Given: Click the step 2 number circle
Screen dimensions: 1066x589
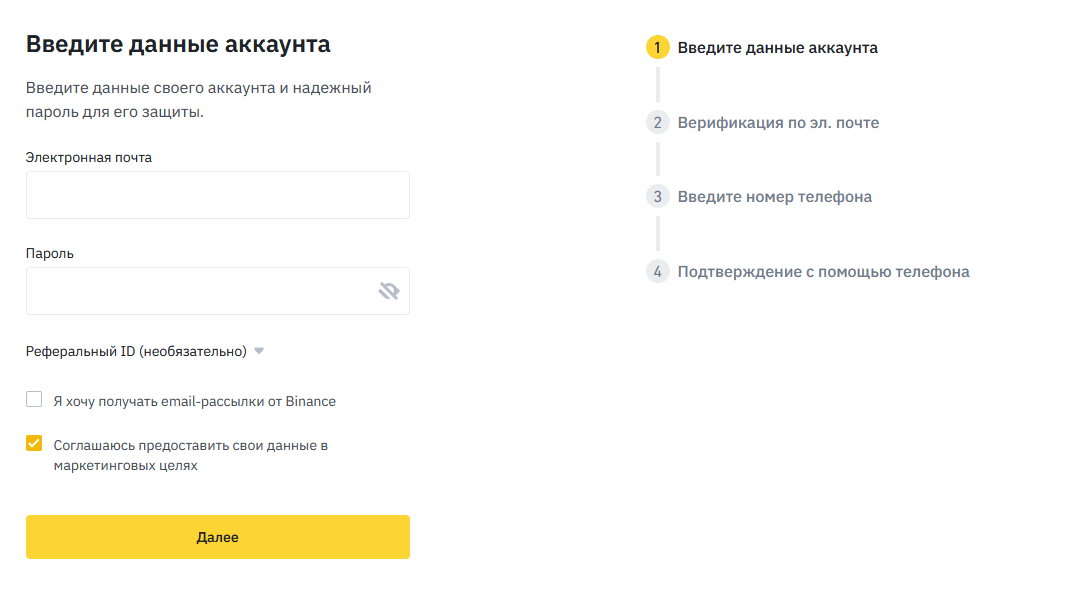Looking at the screenshot, I should [657, 123].
